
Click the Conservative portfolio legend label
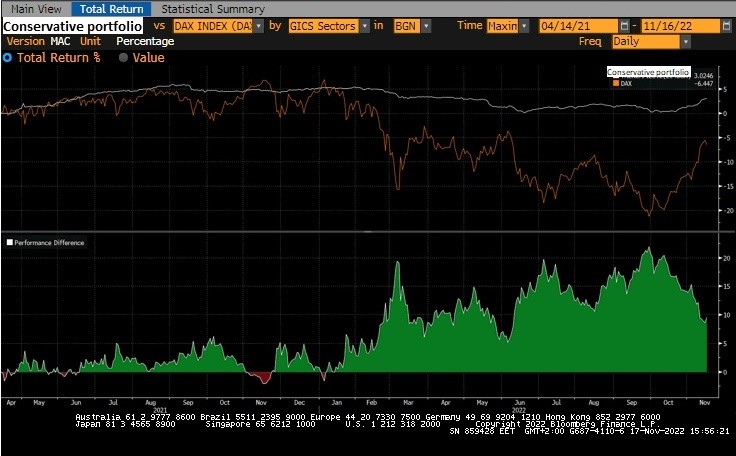[648, 72]
